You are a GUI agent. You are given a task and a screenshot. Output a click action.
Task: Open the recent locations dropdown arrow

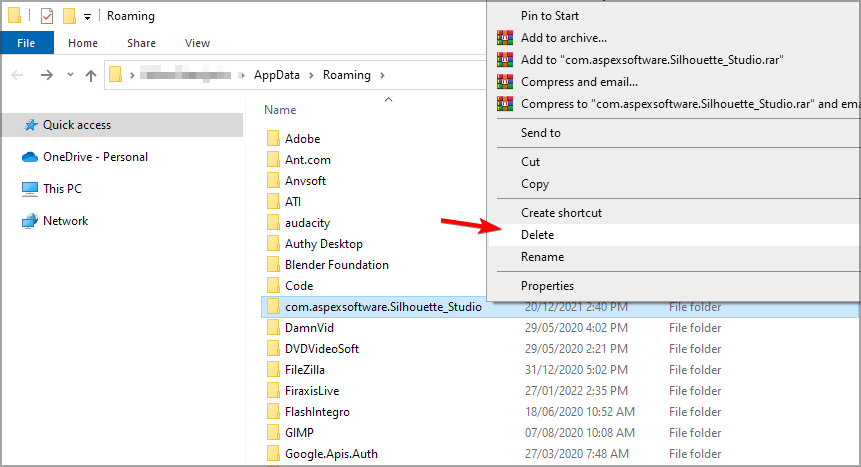coord(70,75)
